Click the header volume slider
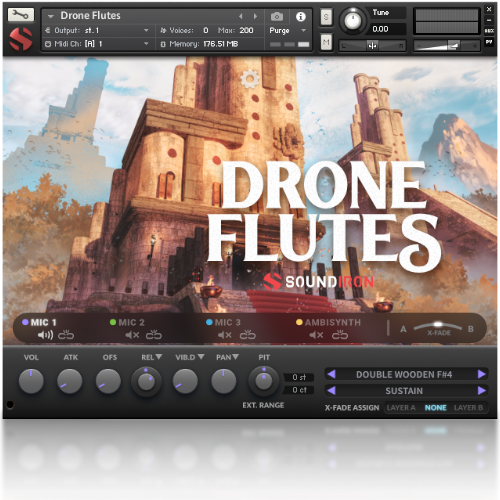This screenshot has height=500, width=500. click(447, 45)
